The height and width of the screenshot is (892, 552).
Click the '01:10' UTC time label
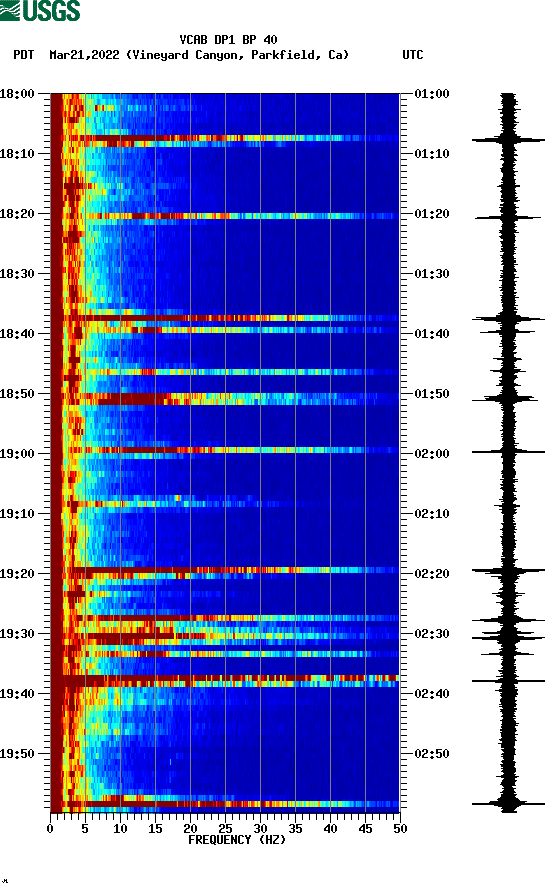click(432, 154)
